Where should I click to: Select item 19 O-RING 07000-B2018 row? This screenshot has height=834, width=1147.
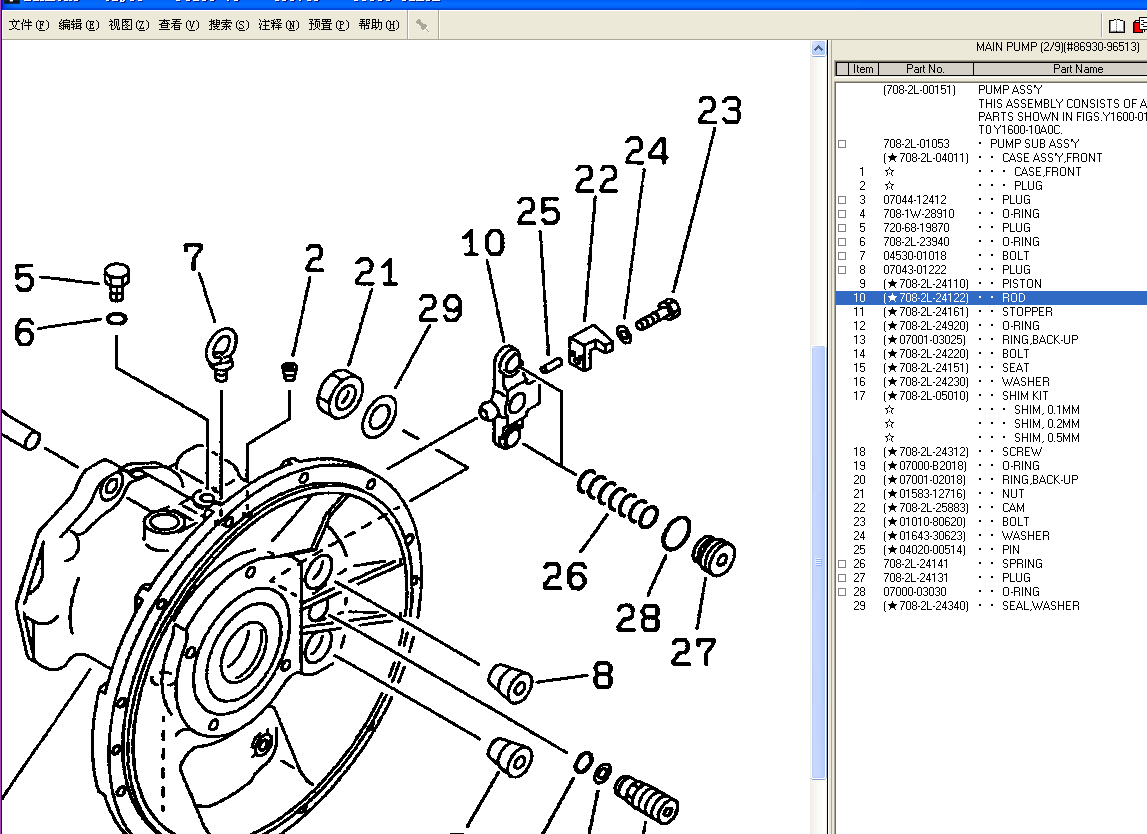pos(991,466)
